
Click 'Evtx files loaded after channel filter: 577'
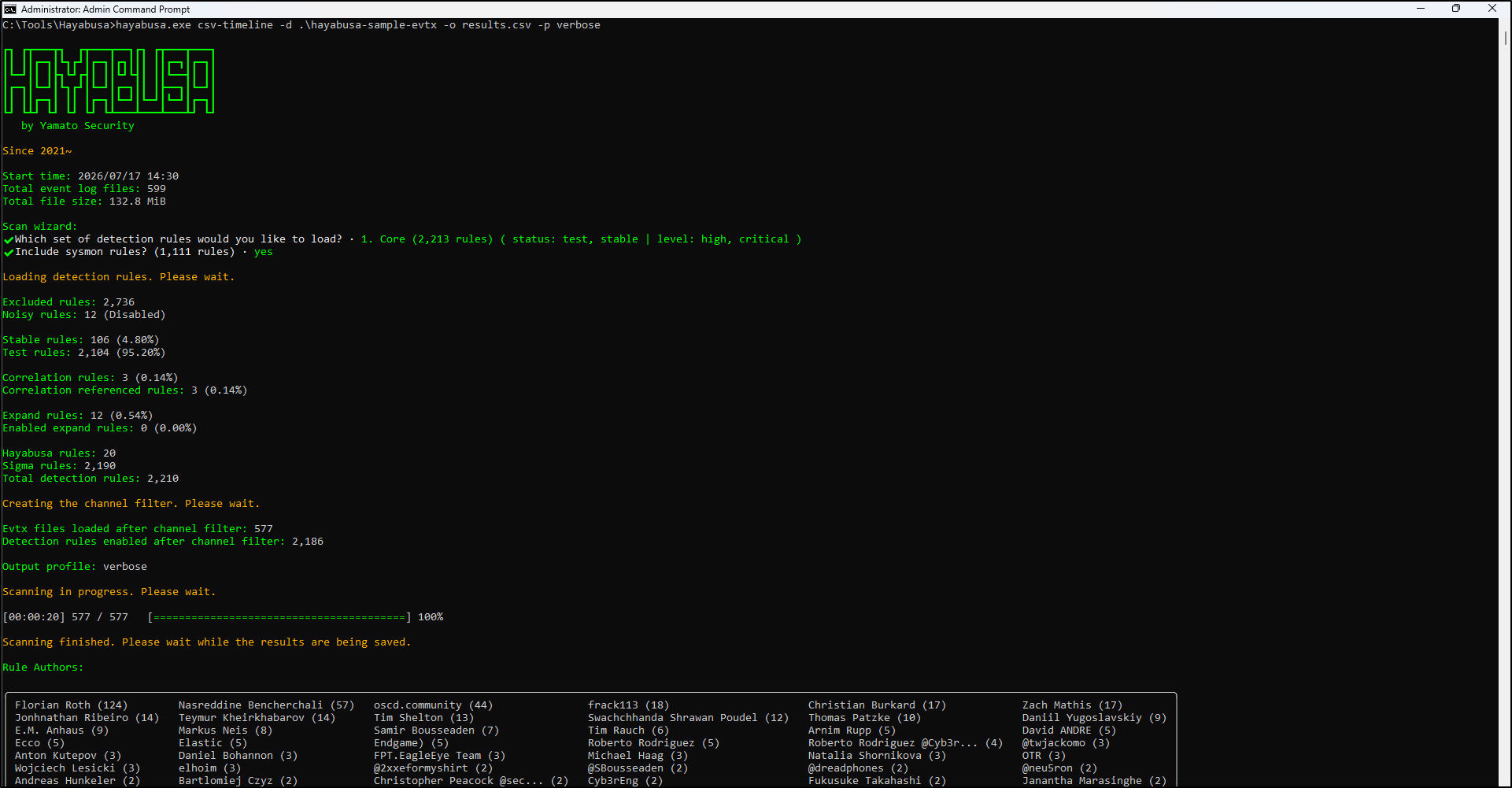click(x=138, y=529)
